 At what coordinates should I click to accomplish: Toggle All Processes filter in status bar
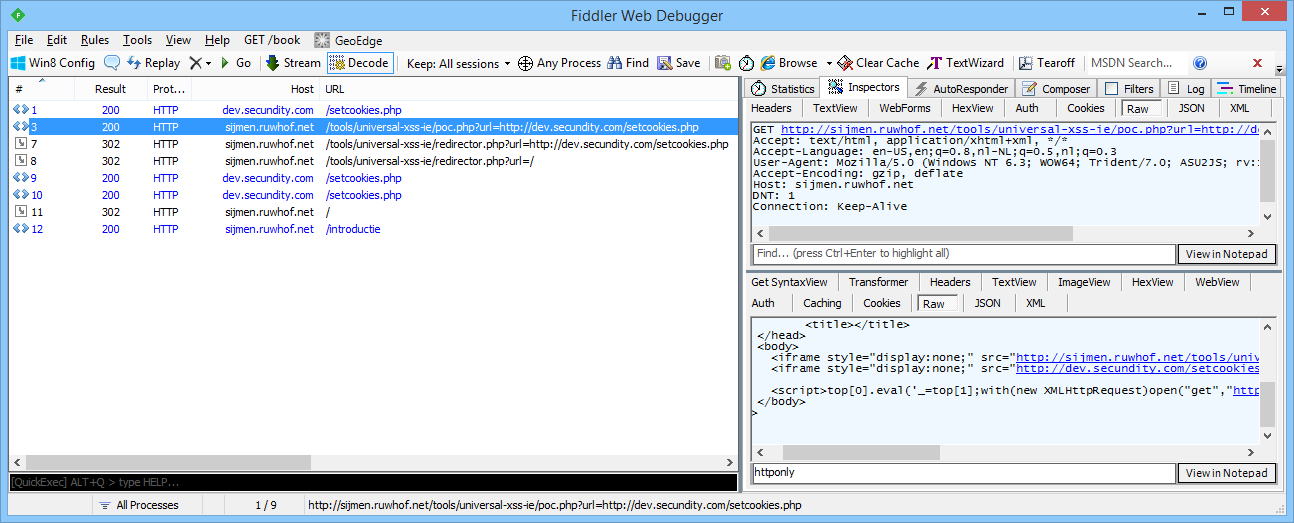pyautogui.click(x=138, y=505)
